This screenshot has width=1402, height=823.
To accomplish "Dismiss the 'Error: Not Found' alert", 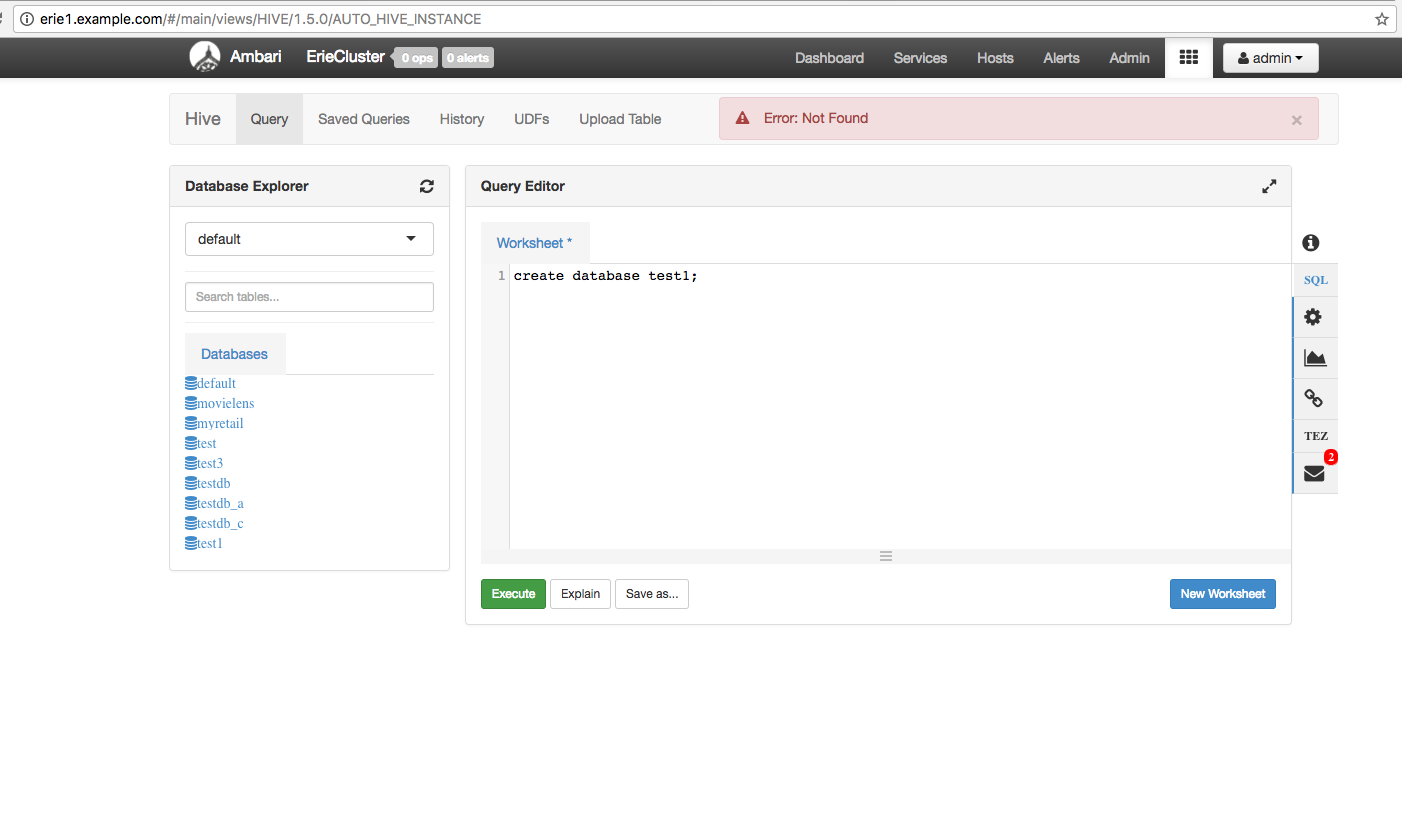I will pos(1296,120).
